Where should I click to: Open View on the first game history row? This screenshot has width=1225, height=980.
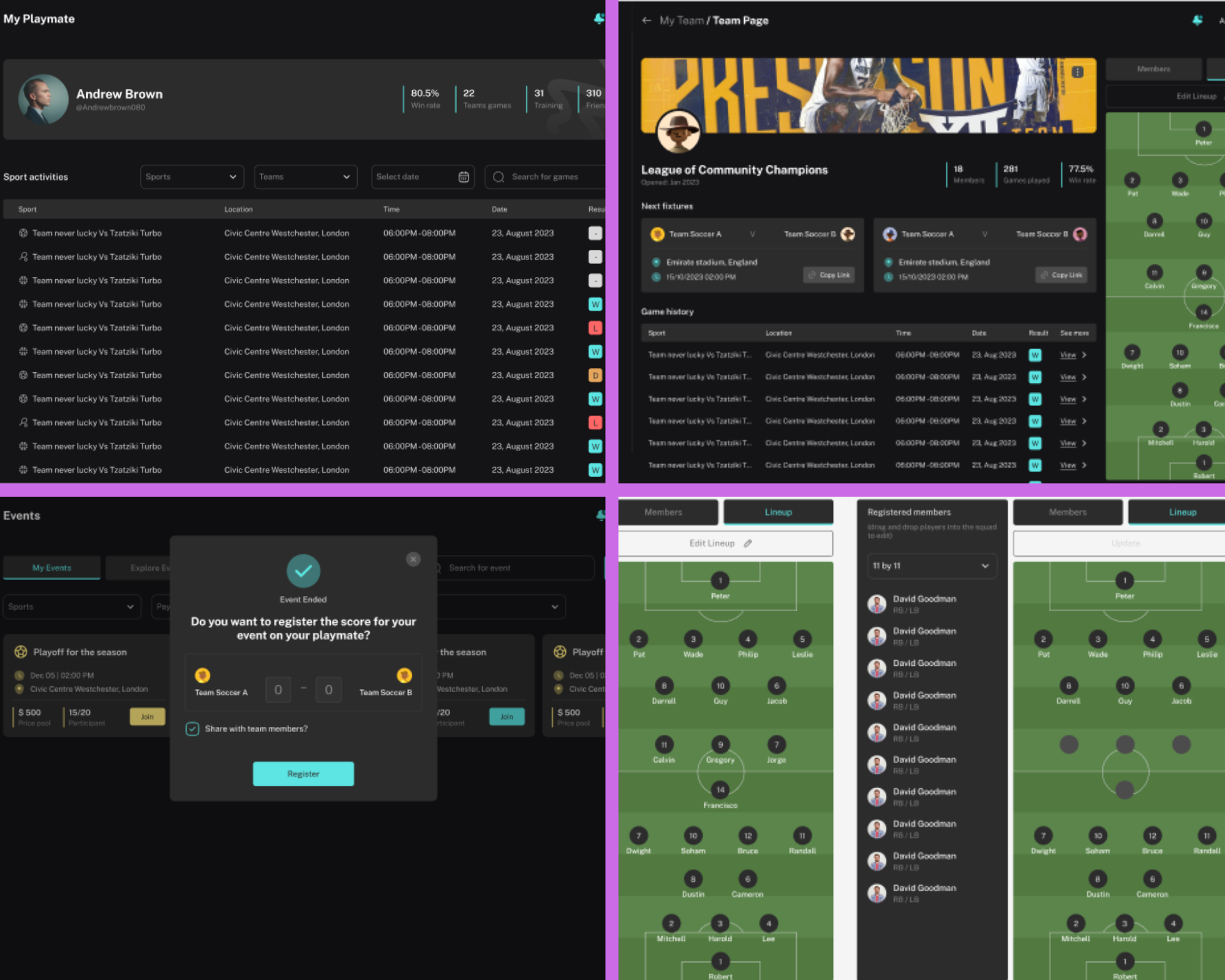[1069, 355]
